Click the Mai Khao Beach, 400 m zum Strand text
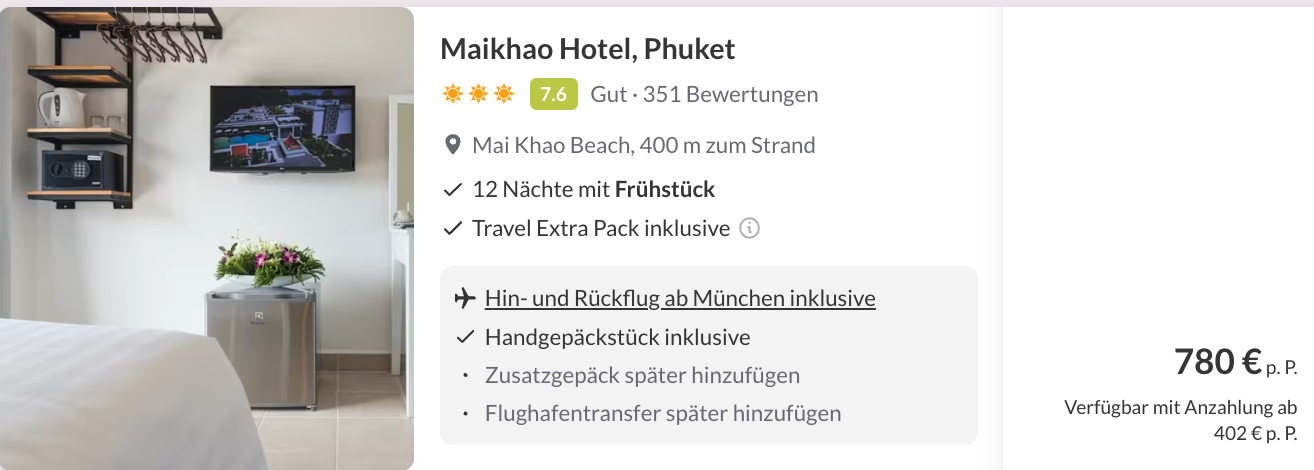 pos(644,145)
